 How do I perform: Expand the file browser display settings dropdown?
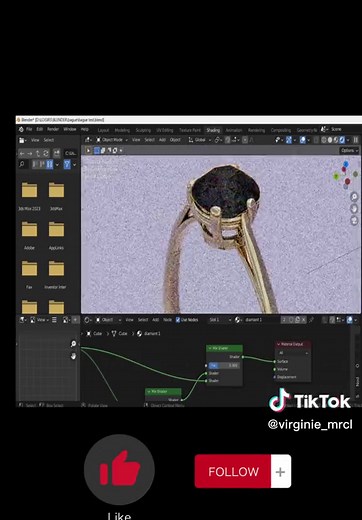(x=57, y=164)
